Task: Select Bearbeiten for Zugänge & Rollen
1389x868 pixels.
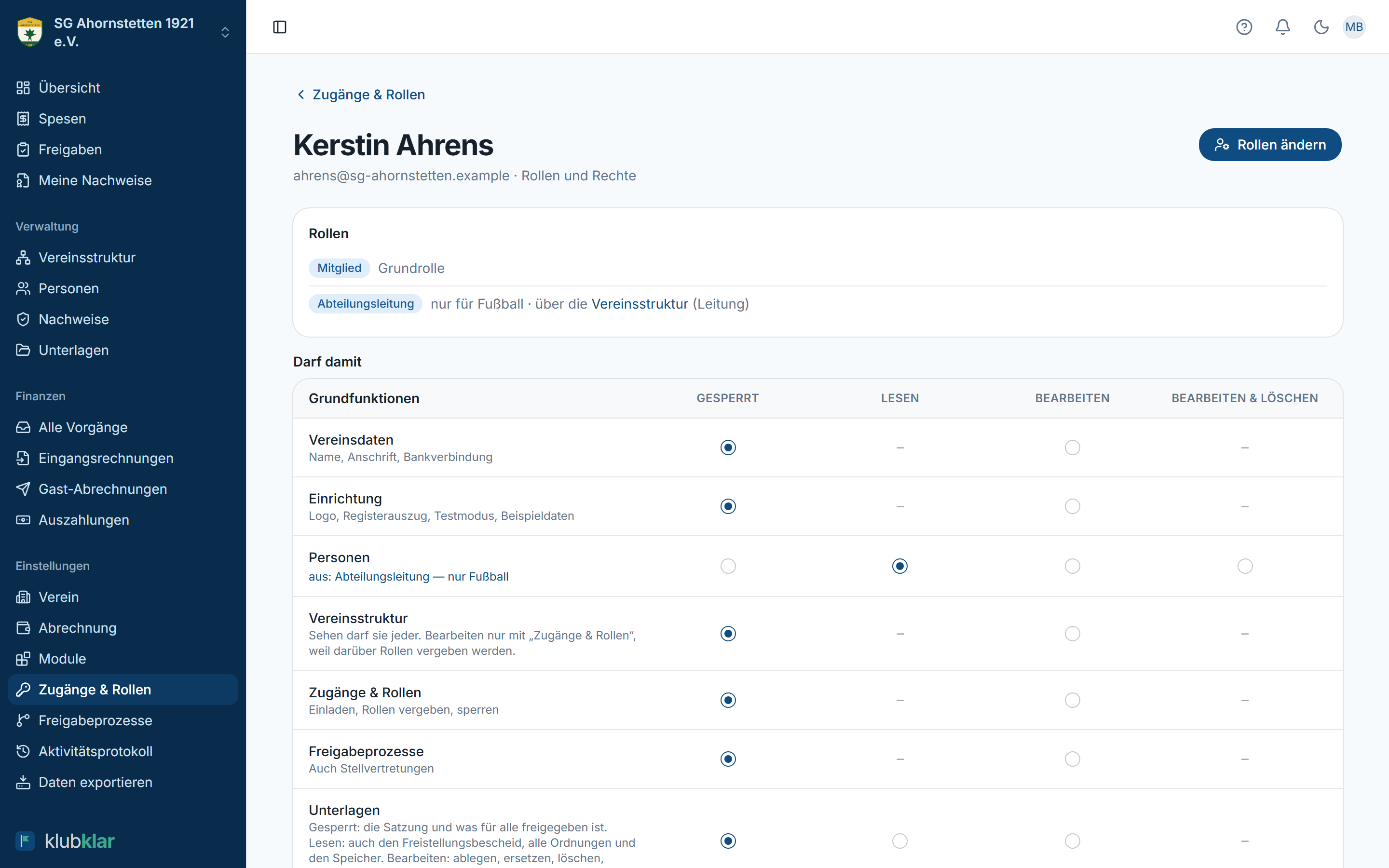Action: coord(1072,700)
